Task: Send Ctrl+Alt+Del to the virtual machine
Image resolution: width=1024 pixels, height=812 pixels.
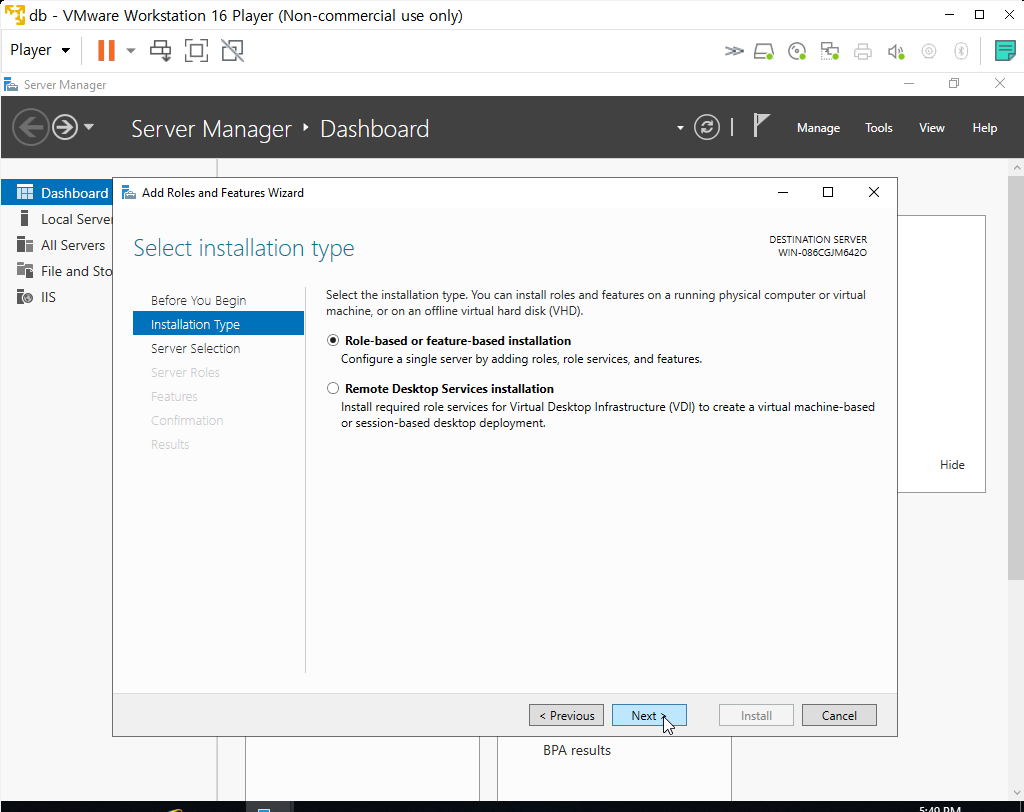Action: pos(161,50)
